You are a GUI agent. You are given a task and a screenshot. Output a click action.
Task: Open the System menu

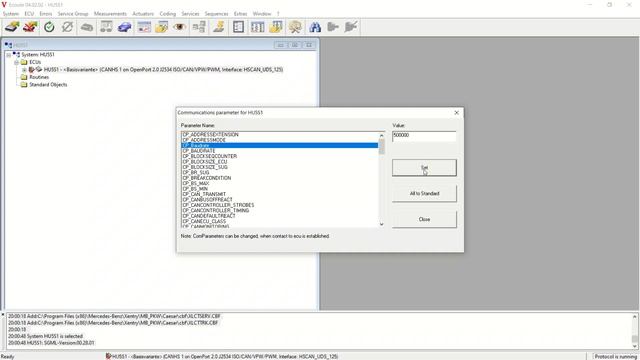[11, 13]
